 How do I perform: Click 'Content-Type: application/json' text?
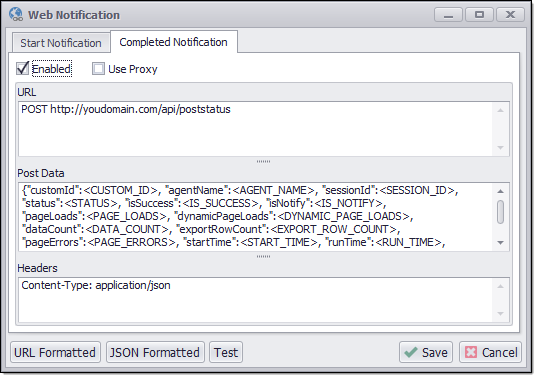96,285
